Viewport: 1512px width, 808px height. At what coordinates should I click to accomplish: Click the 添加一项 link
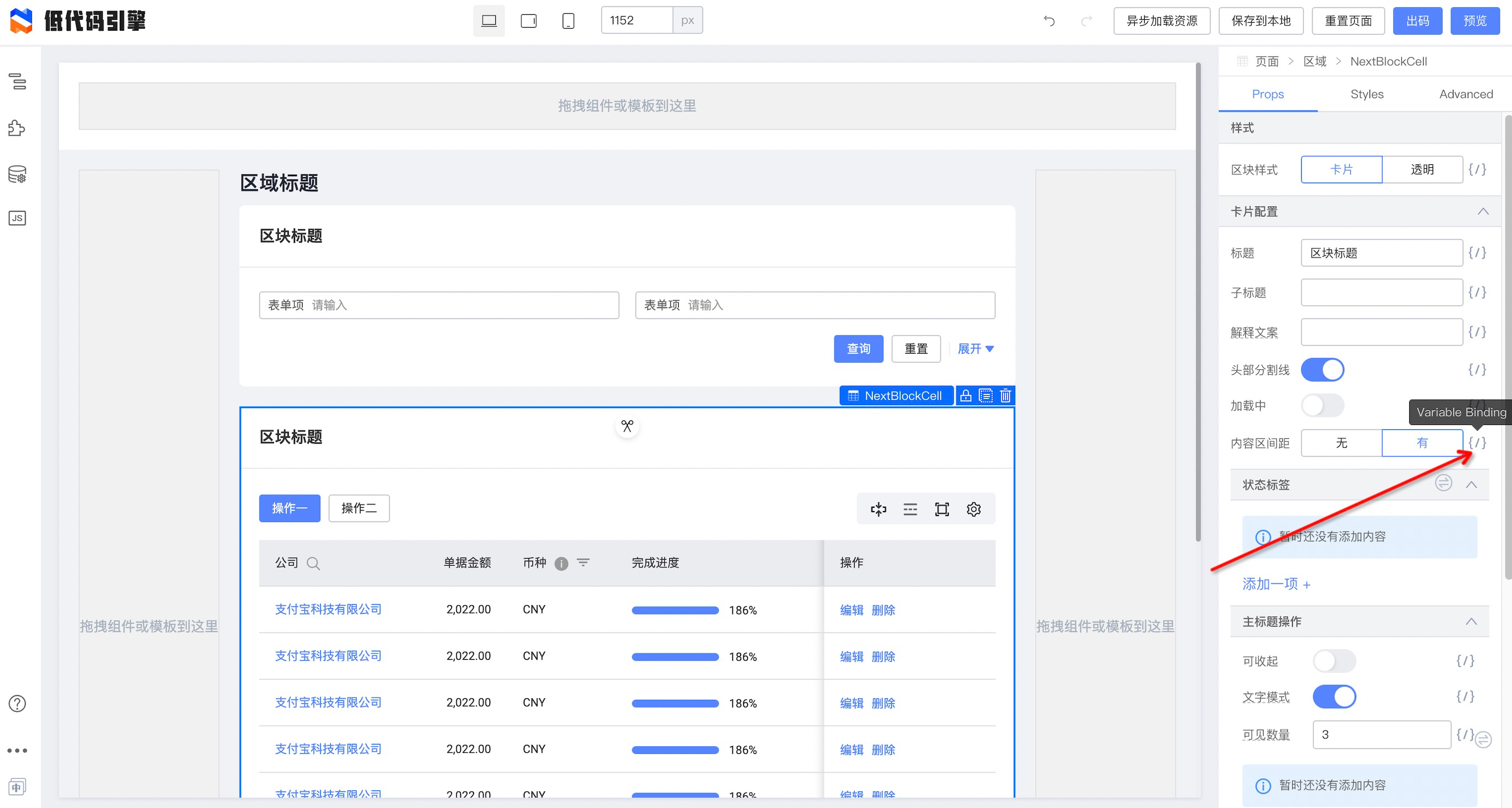[1276, 584]
